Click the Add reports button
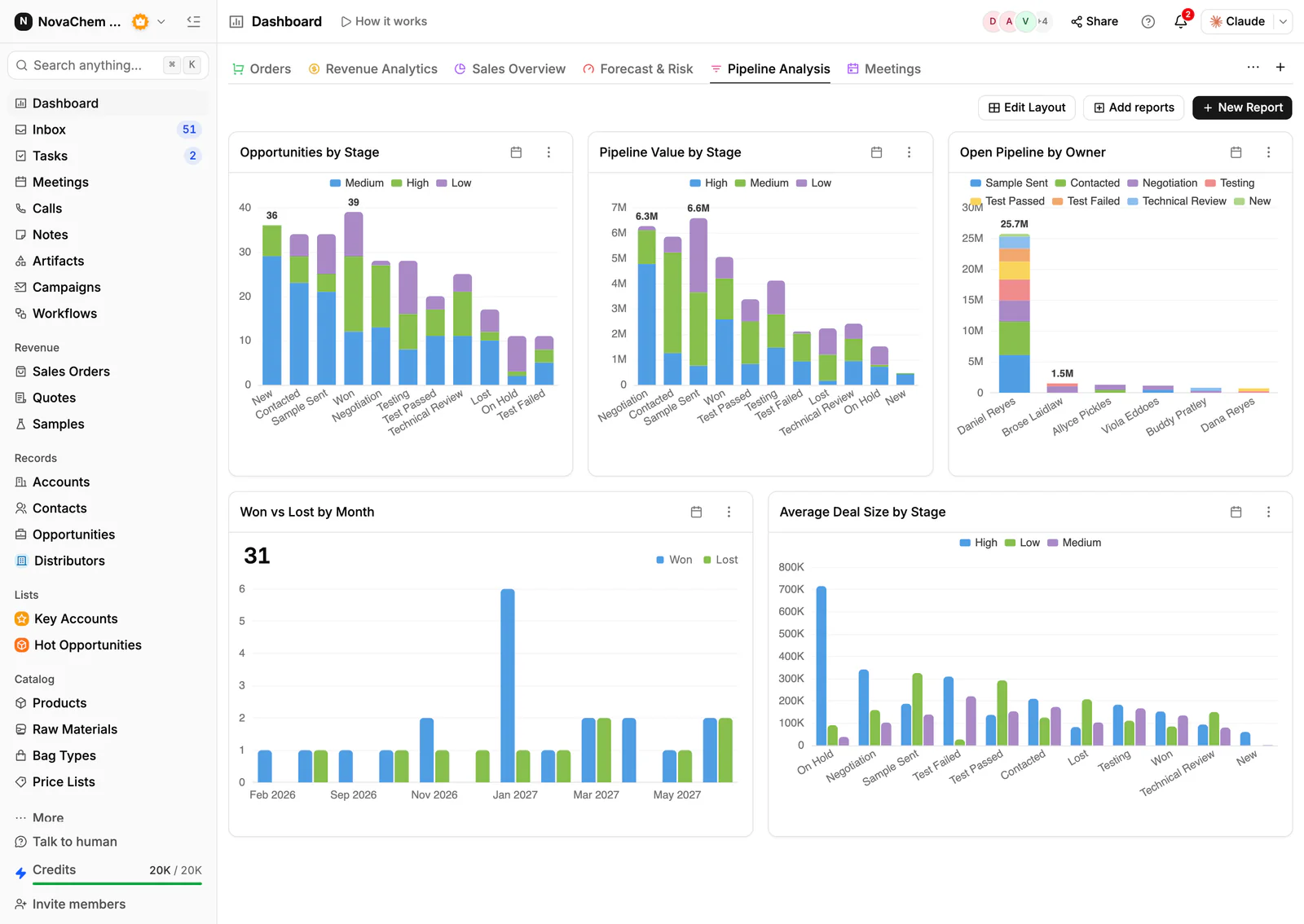The height and width of the screenshot is (924, 1304). [x=1134, y=108]
